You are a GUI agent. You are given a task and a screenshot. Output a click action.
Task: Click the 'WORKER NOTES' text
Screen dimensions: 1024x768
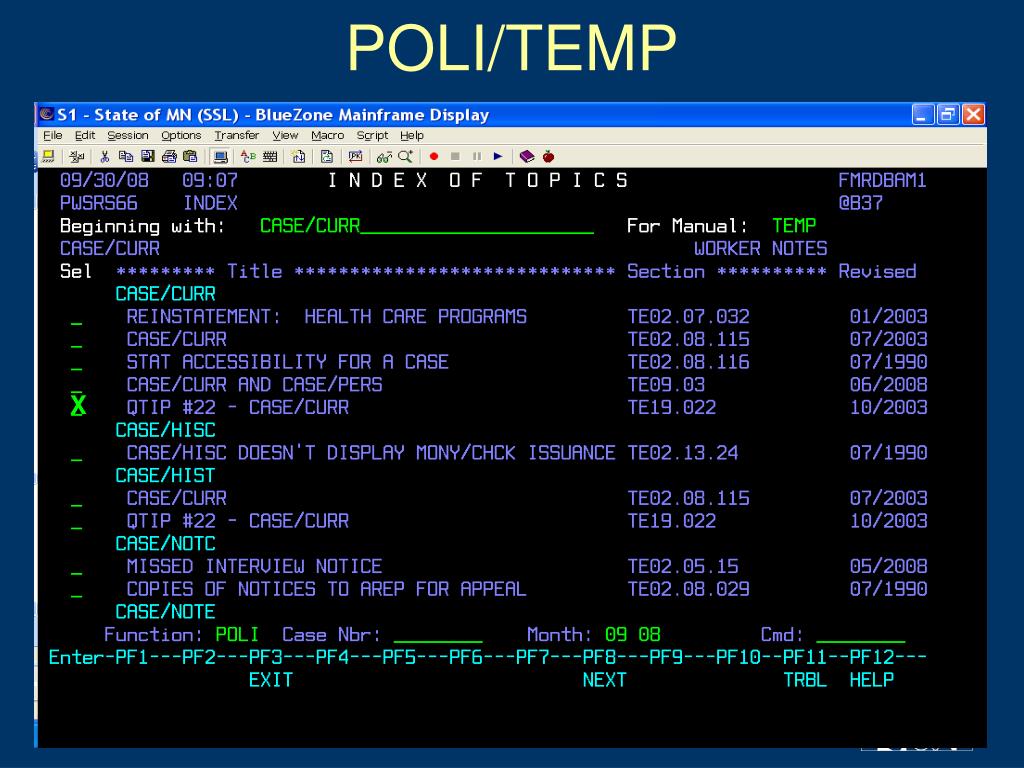pos(761,249)
